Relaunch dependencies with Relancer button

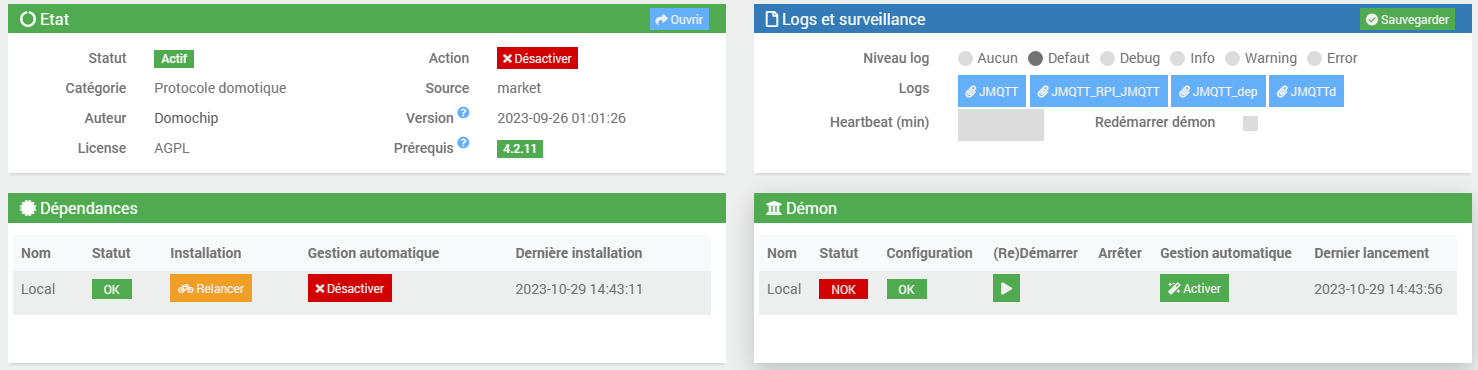211,288
